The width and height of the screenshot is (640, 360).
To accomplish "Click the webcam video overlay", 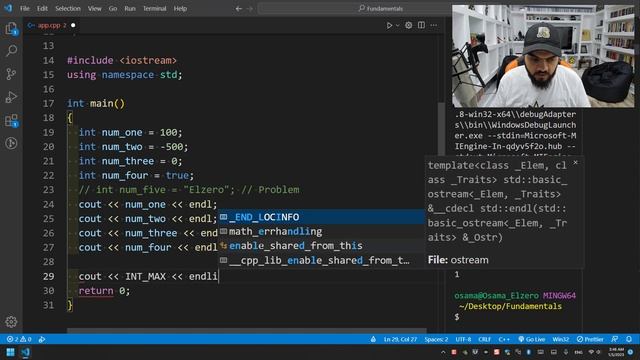I will click(543, 56).
